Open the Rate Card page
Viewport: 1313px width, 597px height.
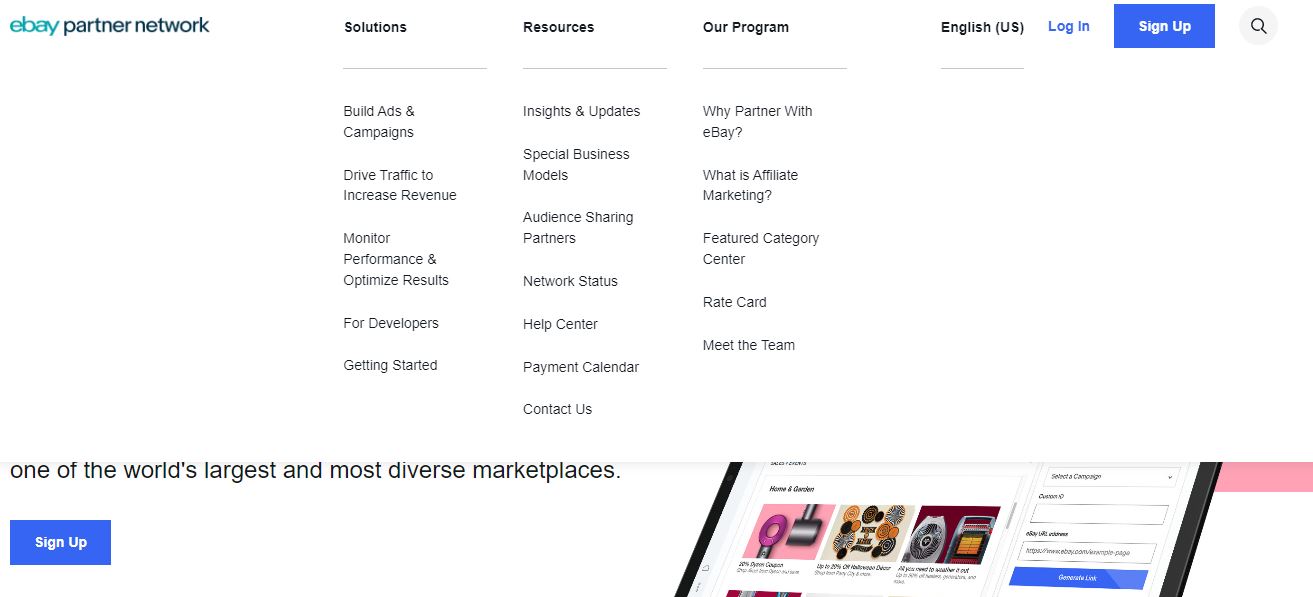coord(734,302)
